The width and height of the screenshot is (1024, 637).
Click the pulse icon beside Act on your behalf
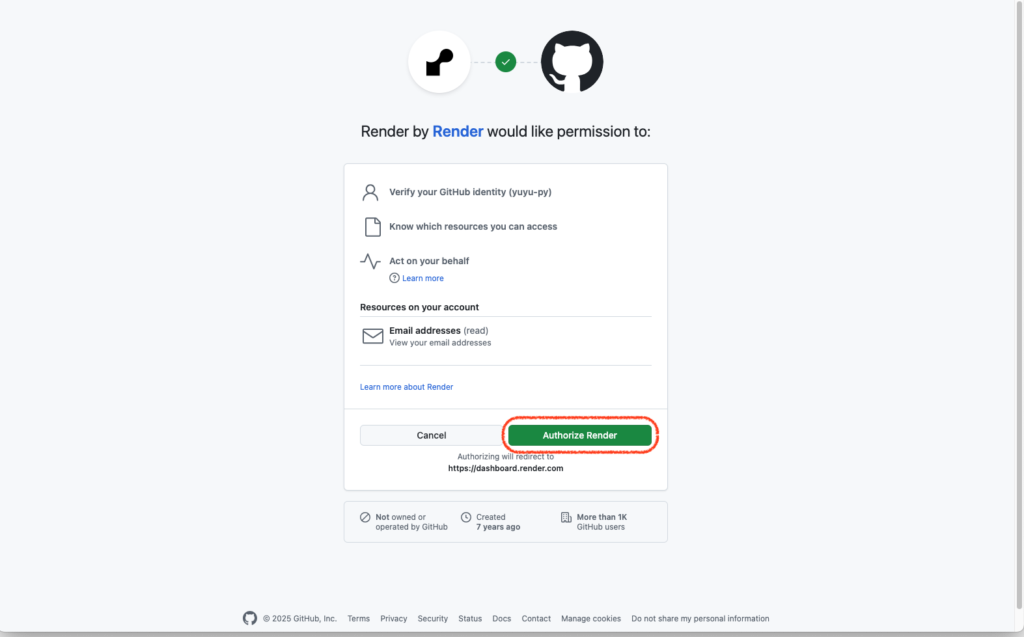coord(370,261)
